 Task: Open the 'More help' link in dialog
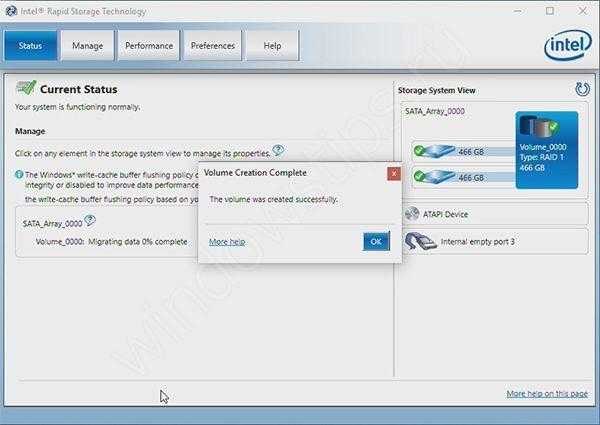tap(226, 242)
